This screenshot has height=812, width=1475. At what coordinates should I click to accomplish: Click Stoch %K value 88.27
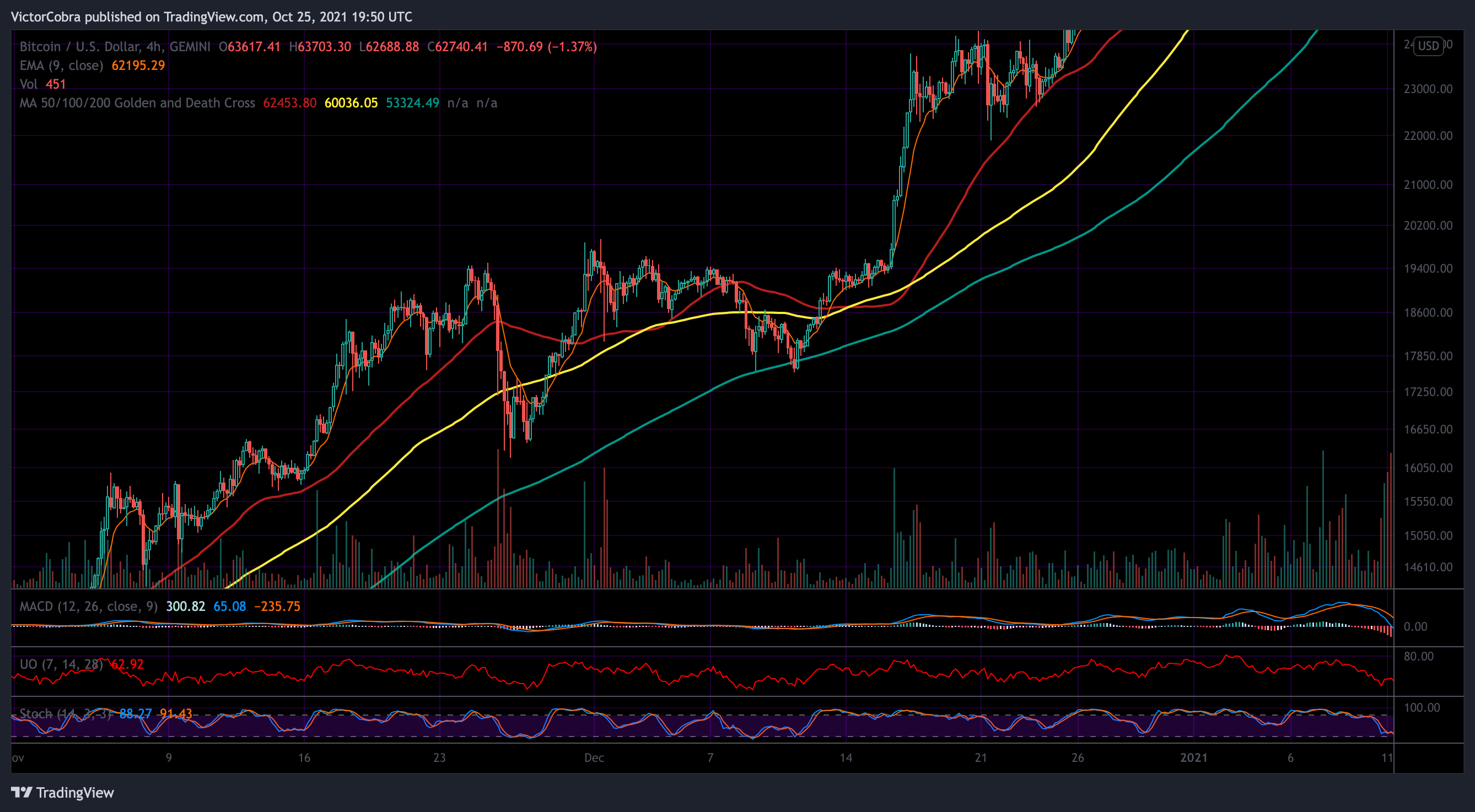click(136, 713)
